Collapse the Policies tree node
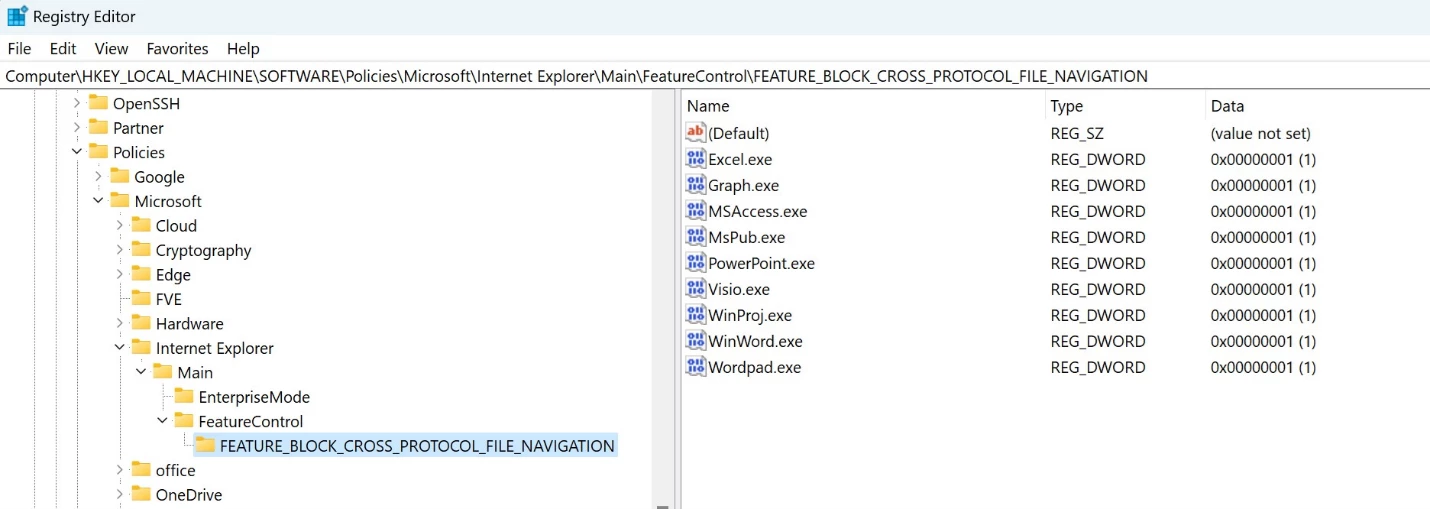1430x509 pixels. click(x=77, y=152)
